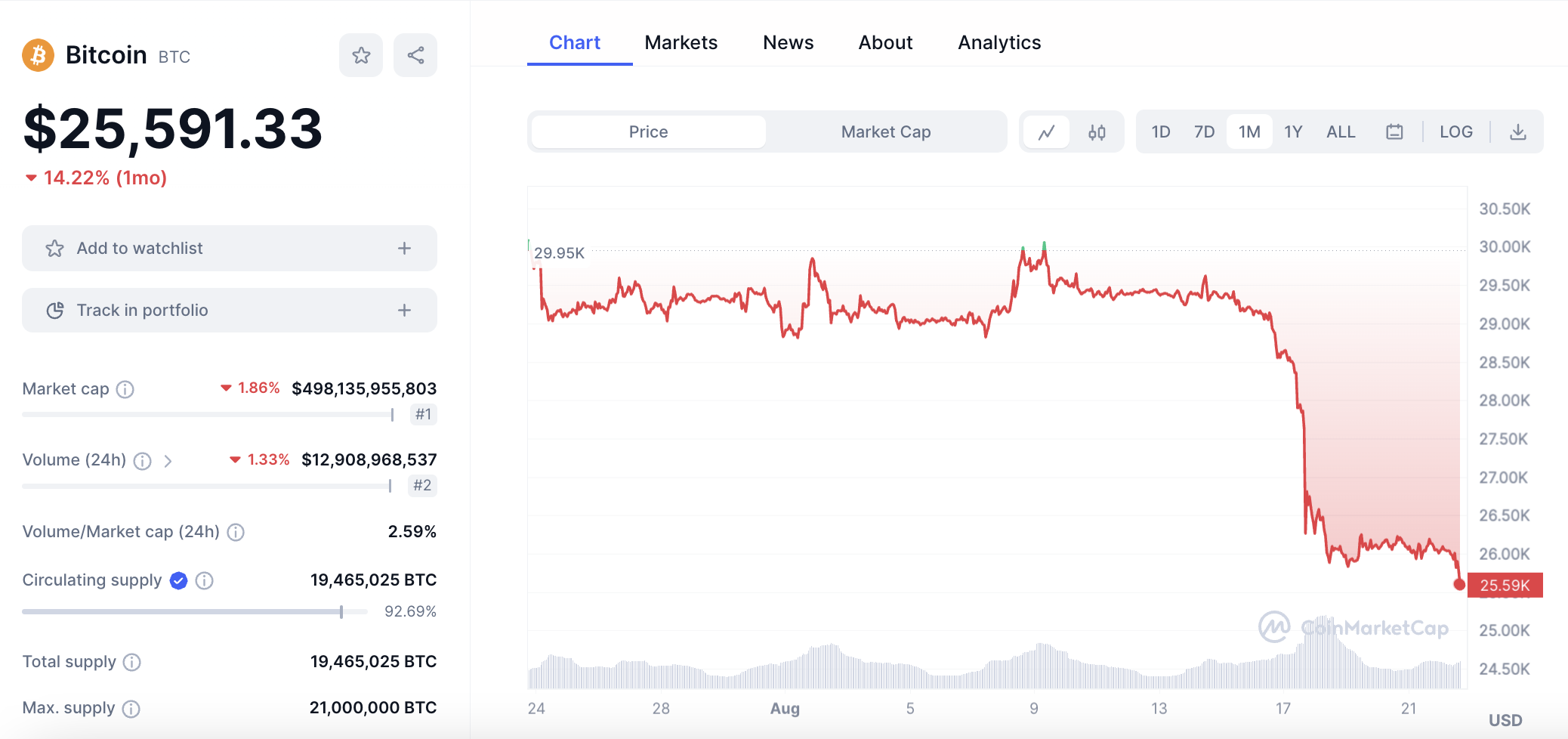Expand Add to watchlist plus
Screen dimensions: 1568x739
(404, 249)
